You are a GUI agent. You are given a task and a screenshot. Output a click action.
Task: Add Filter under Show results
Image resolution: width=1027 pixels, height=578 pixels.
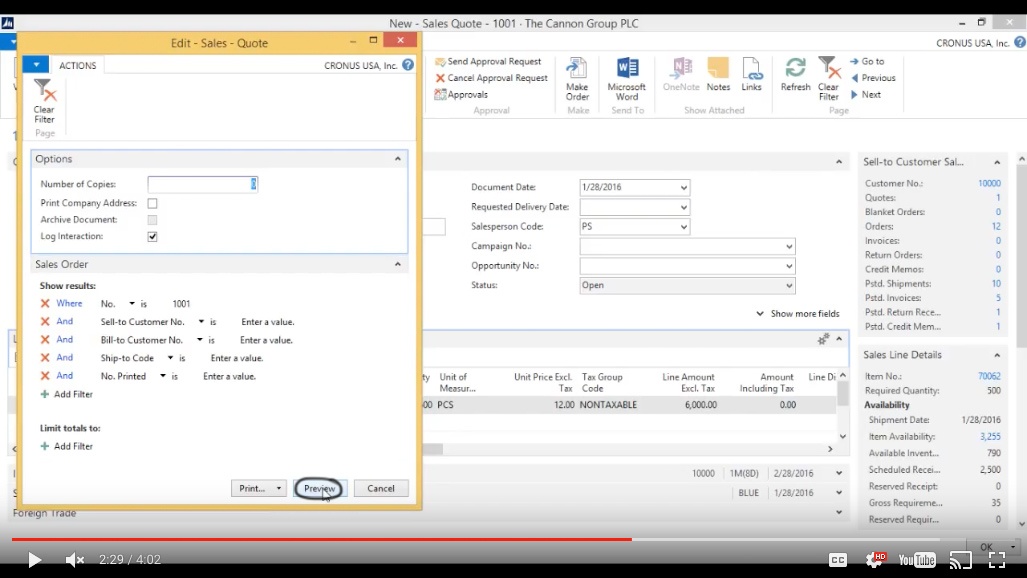(x=67, y=394)
